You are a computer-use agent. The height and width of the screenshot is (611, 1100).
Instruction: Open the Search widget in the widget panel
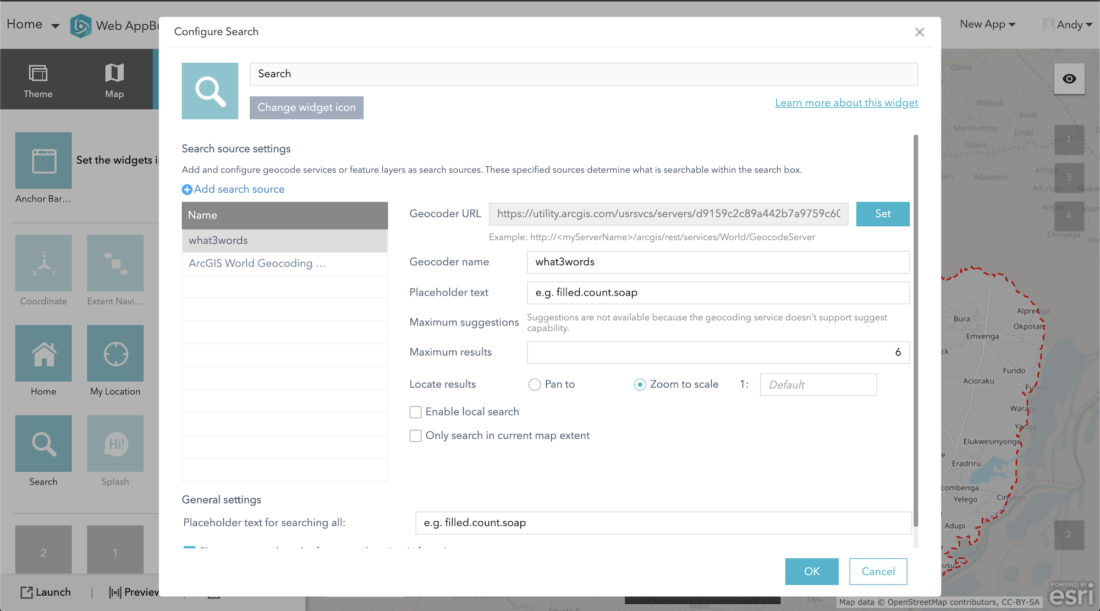point(43,444)
